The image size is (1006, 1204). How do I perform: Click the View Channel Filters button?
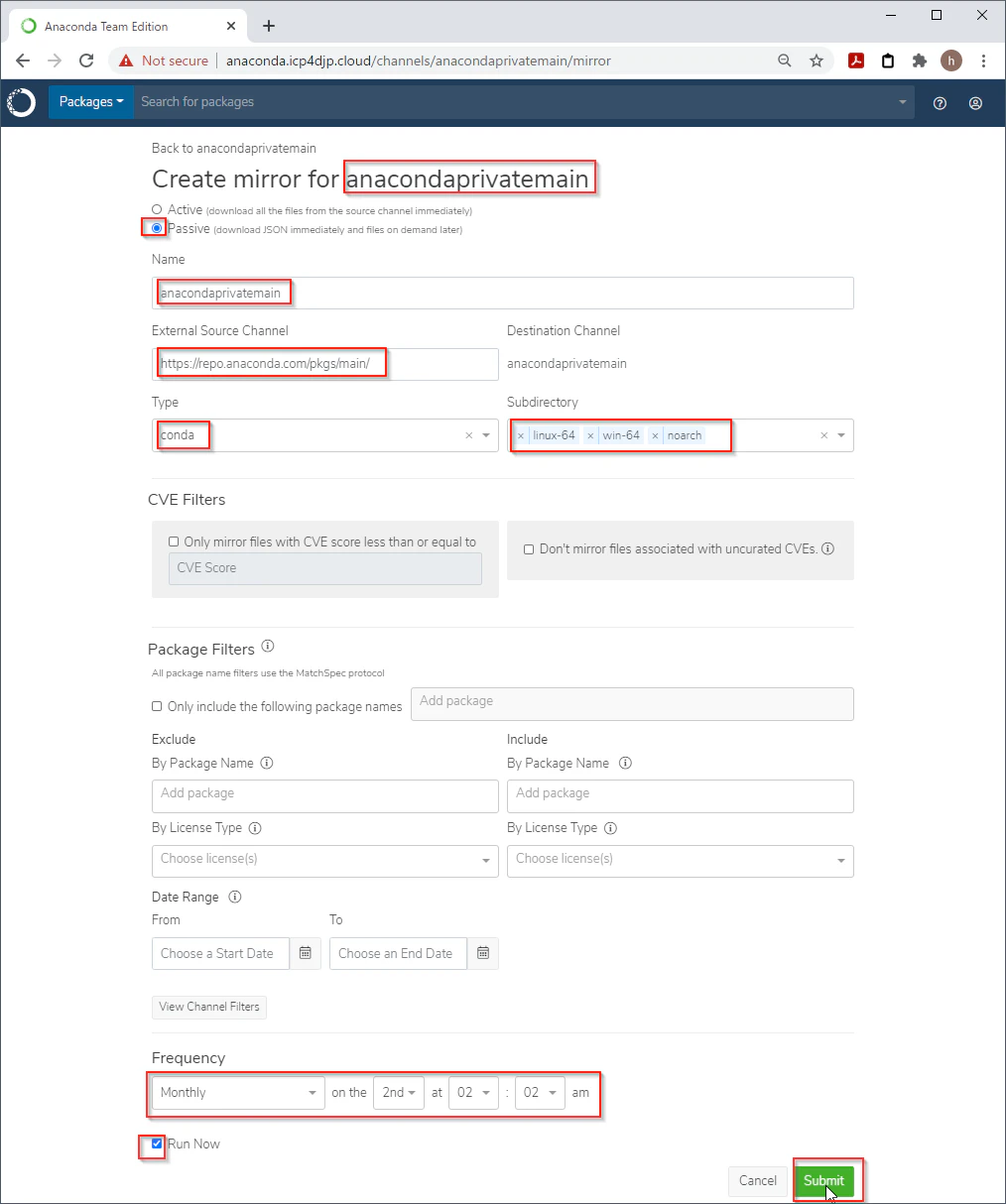(209, 1007)
